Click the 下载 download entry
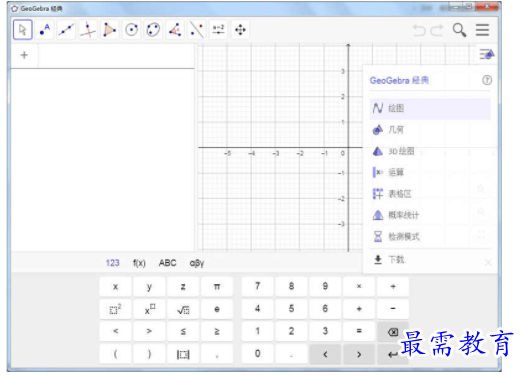 [430, 260]
